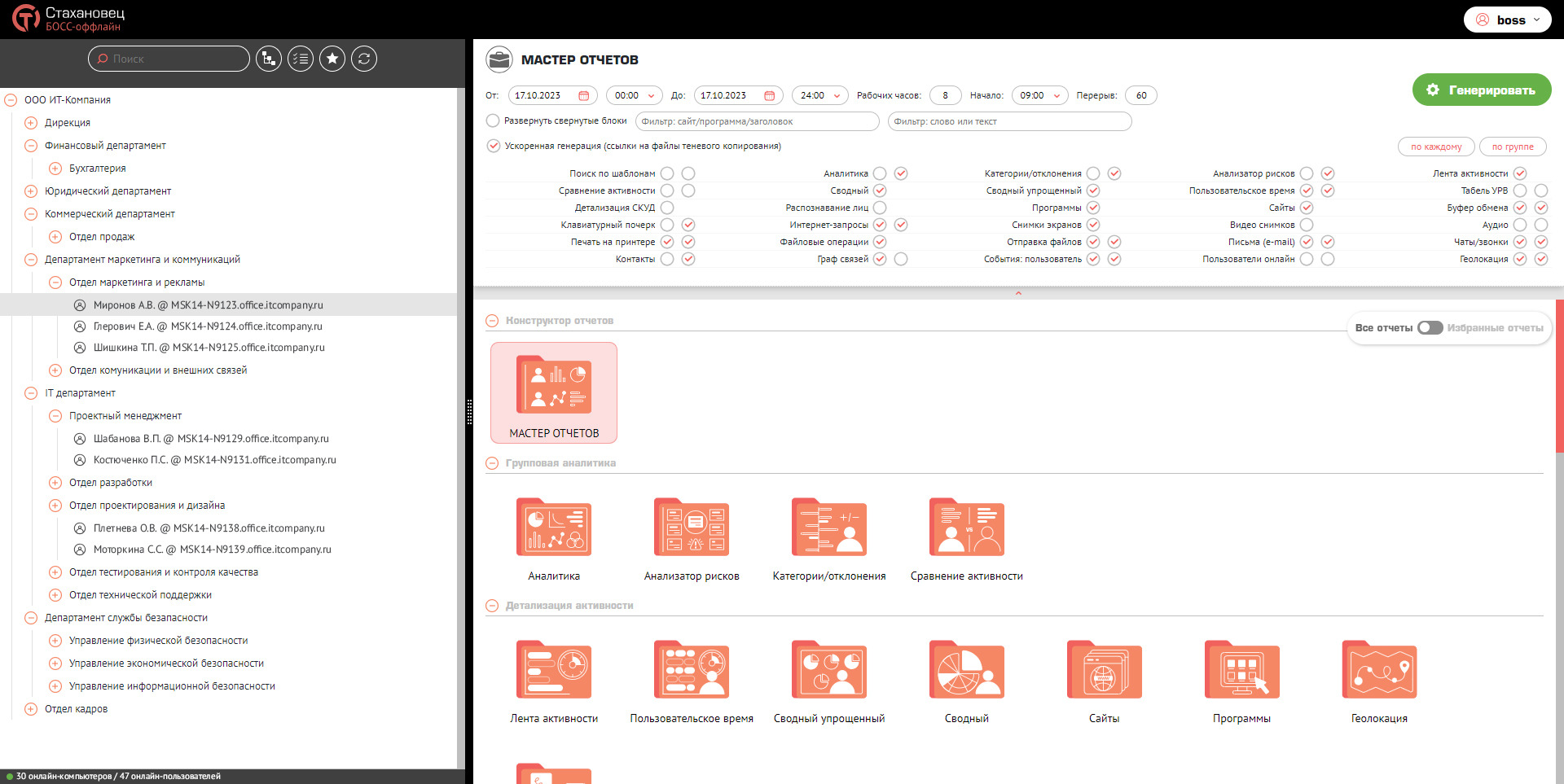Click the Генерировать button
The width and height of the screenshot is (1564, 784).
pos(1482,90)
